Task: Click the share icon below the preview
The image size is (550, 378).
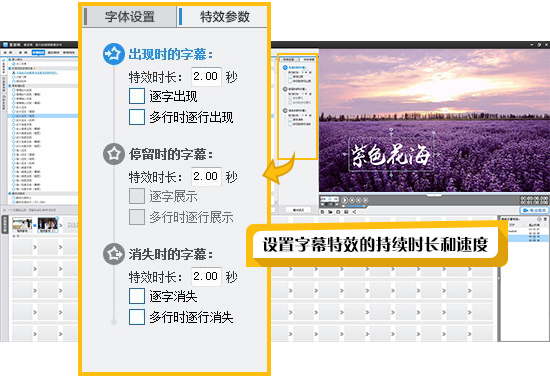Action: coord(355,212)
